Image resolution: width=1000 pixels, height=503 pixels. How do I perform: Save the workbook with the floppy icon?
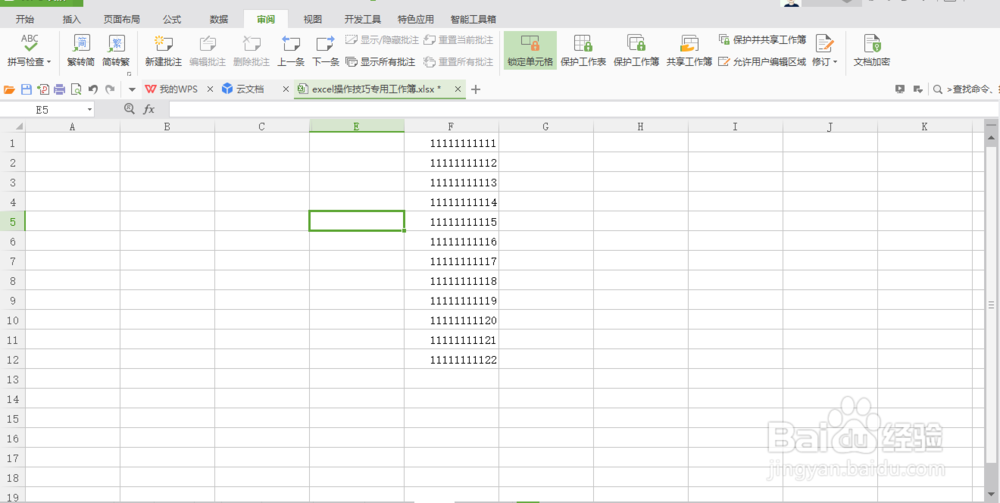point(26,89)
